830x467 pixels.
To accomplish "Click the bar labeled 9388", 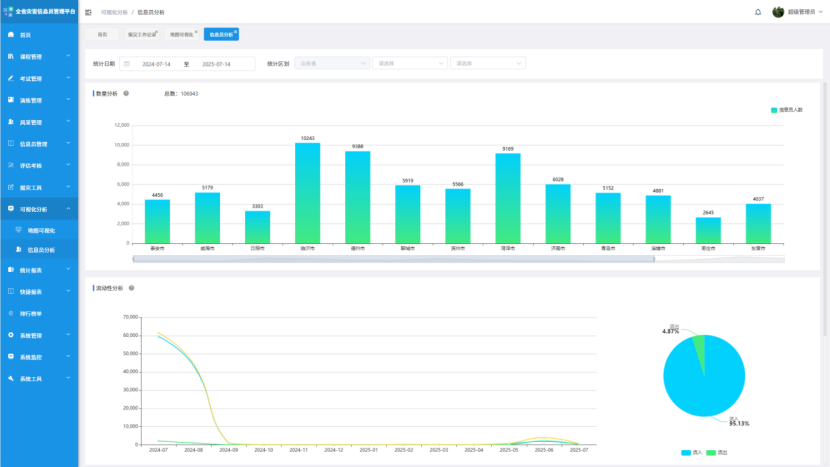I will 358,197.
